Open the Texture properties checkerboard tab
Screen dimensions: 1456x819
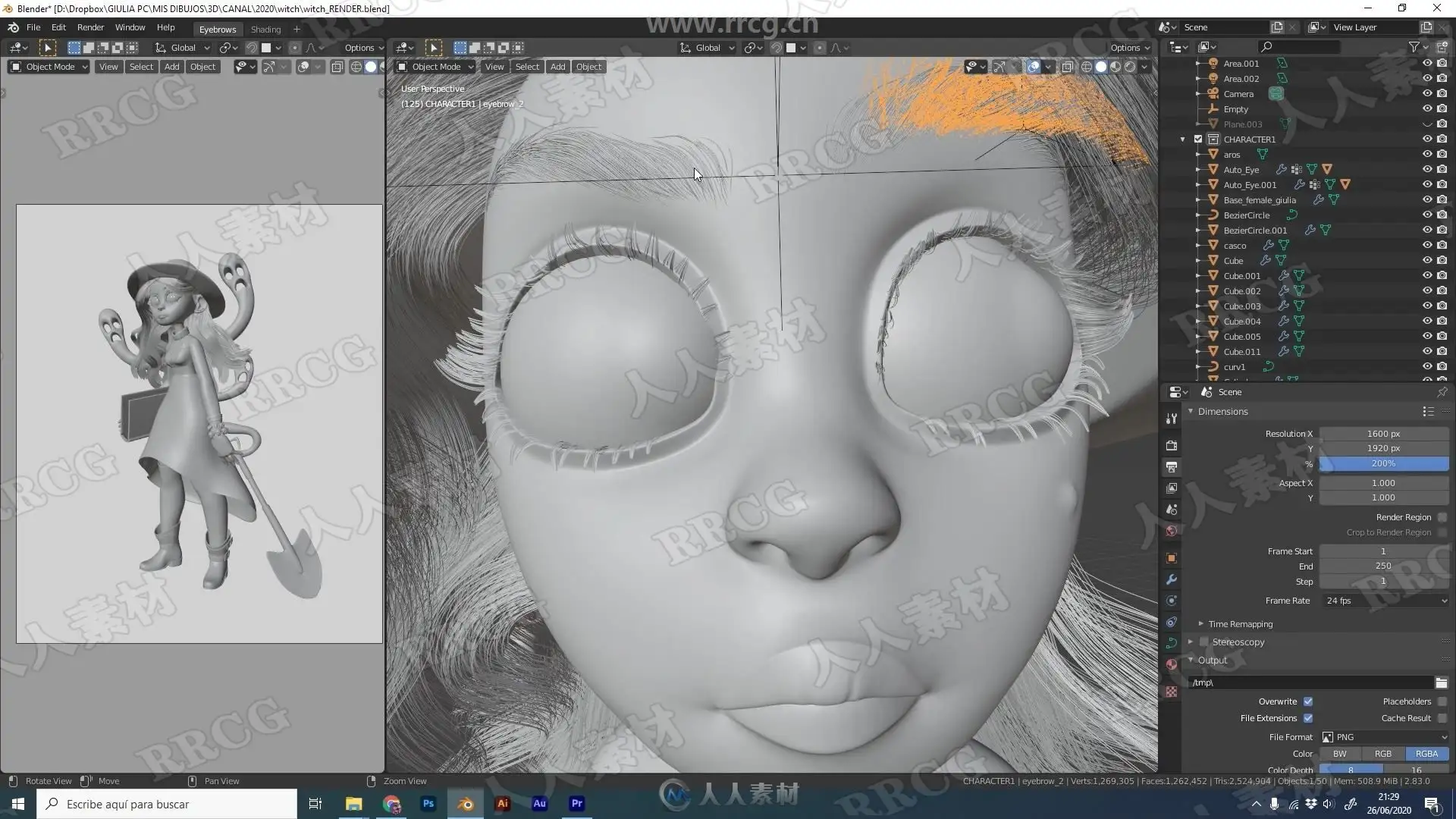(1172, 692)
